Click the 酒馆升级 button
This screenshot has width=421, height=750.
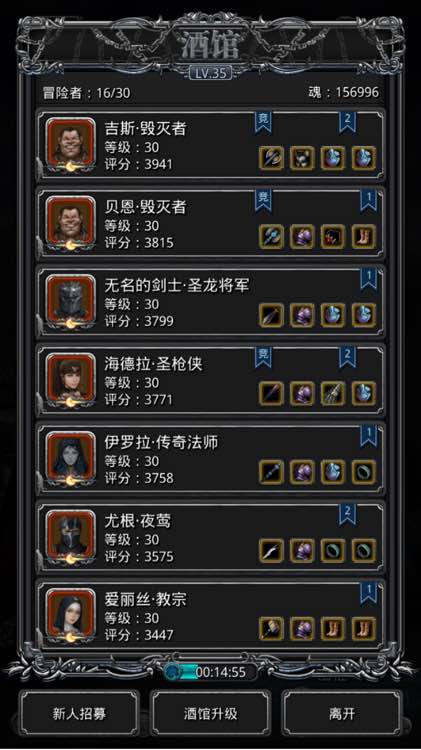coord(210,714)
